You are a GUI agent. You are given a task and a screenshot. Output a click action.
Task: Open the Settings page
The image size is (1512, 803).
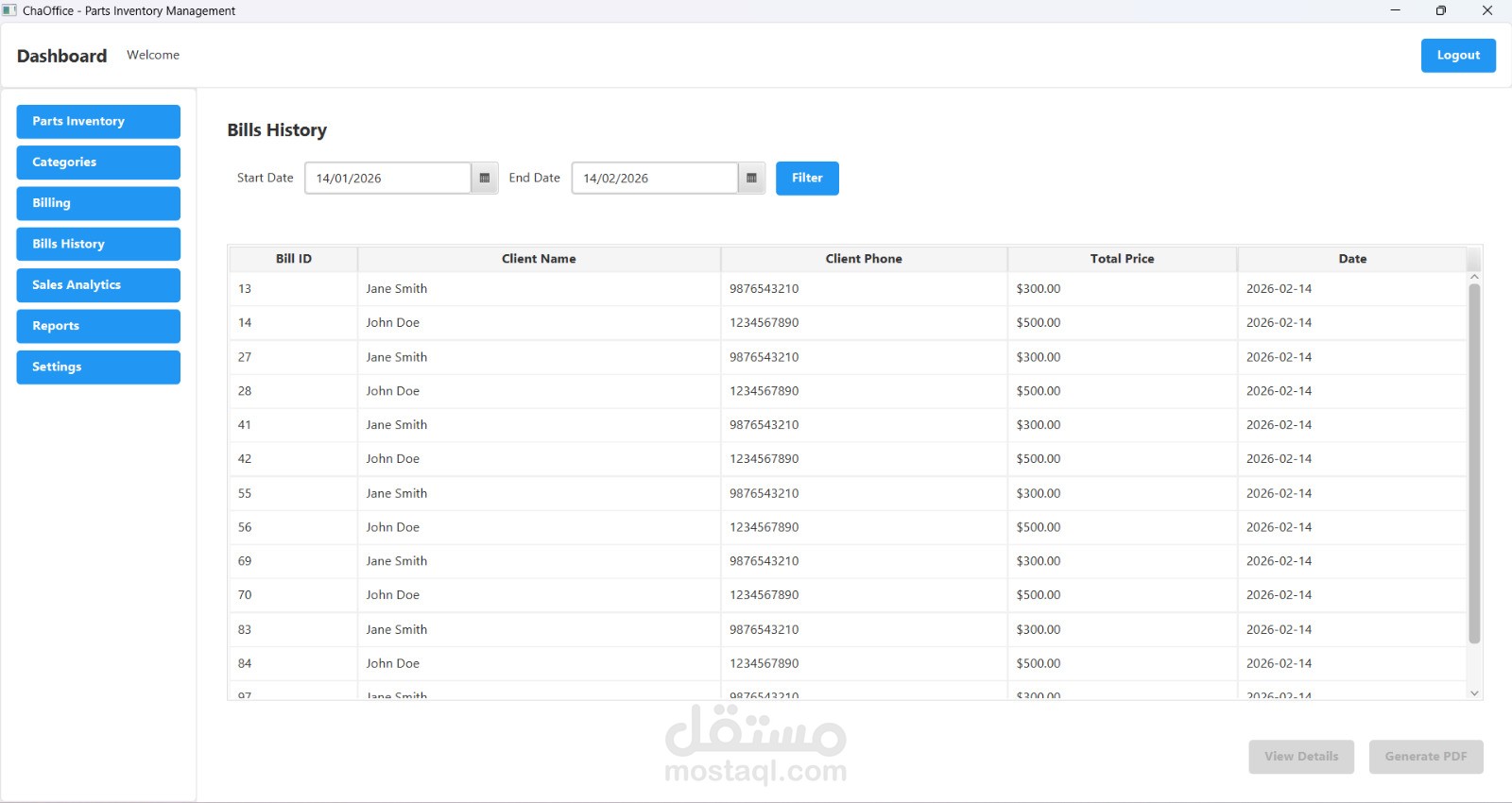click(x=98, y=367)
